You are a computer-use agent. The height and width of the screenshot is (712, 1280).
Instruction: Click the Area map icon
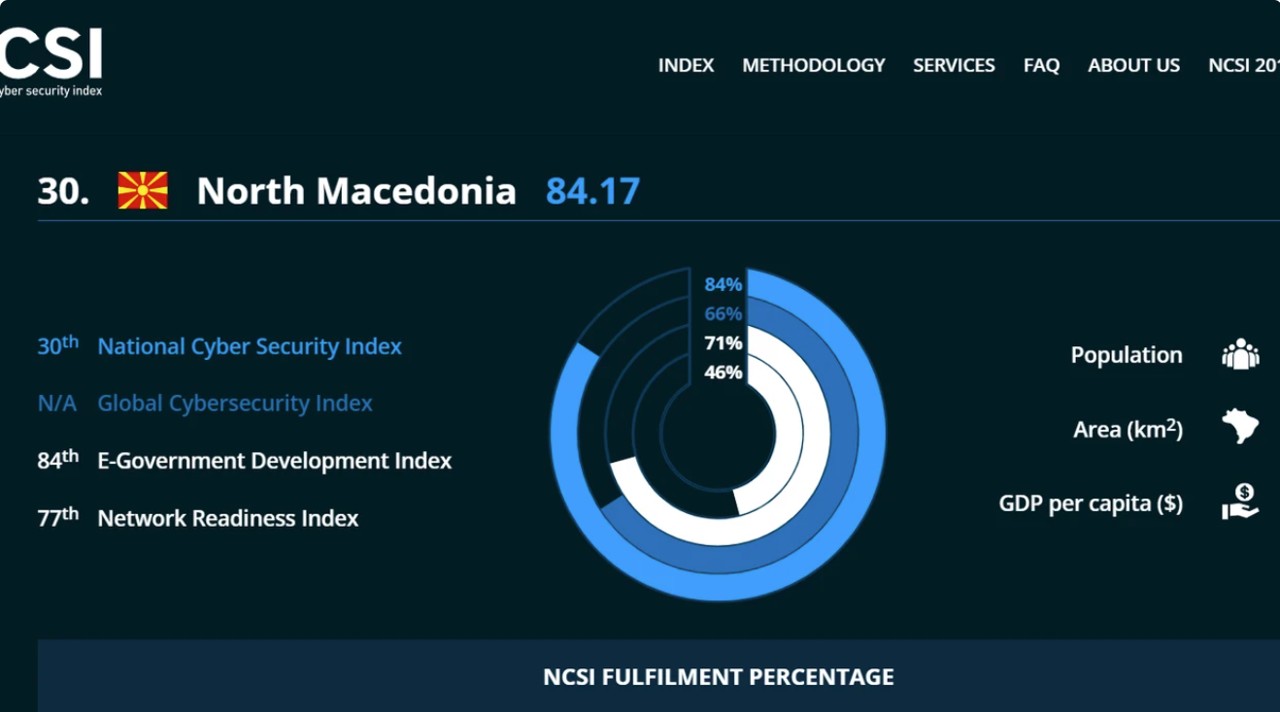click(x=1240, y=427)
